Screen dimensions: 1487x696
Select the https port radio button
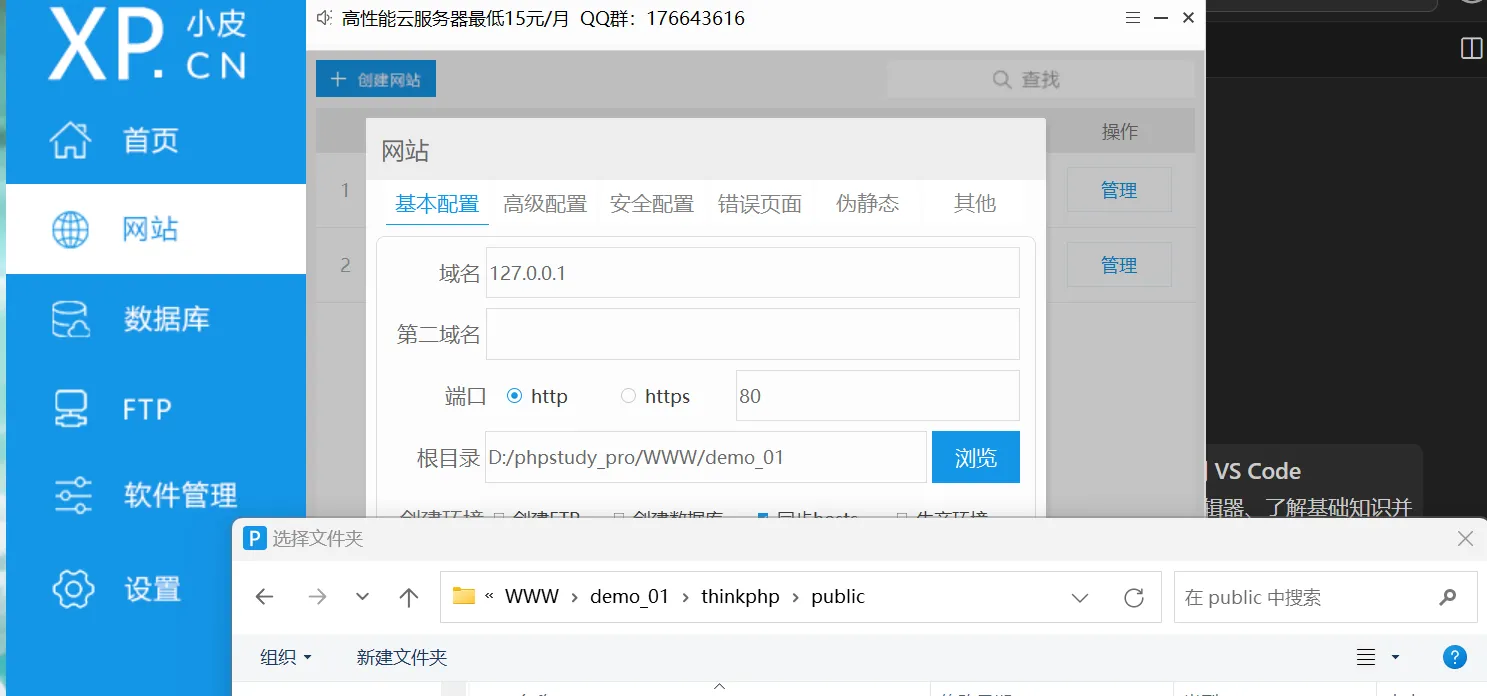628,396
